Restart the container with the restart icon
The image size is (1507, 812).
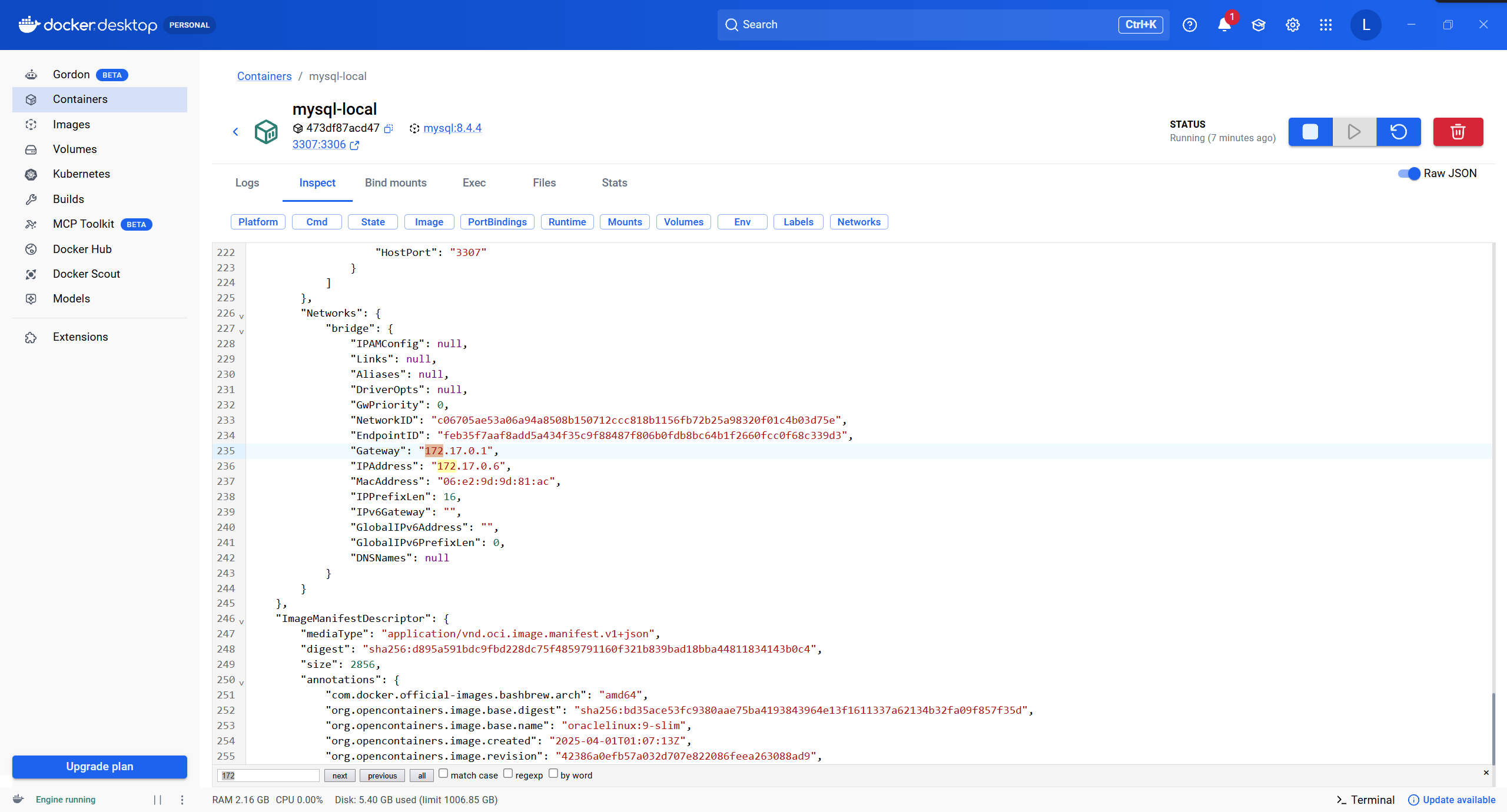(1398, 132)
